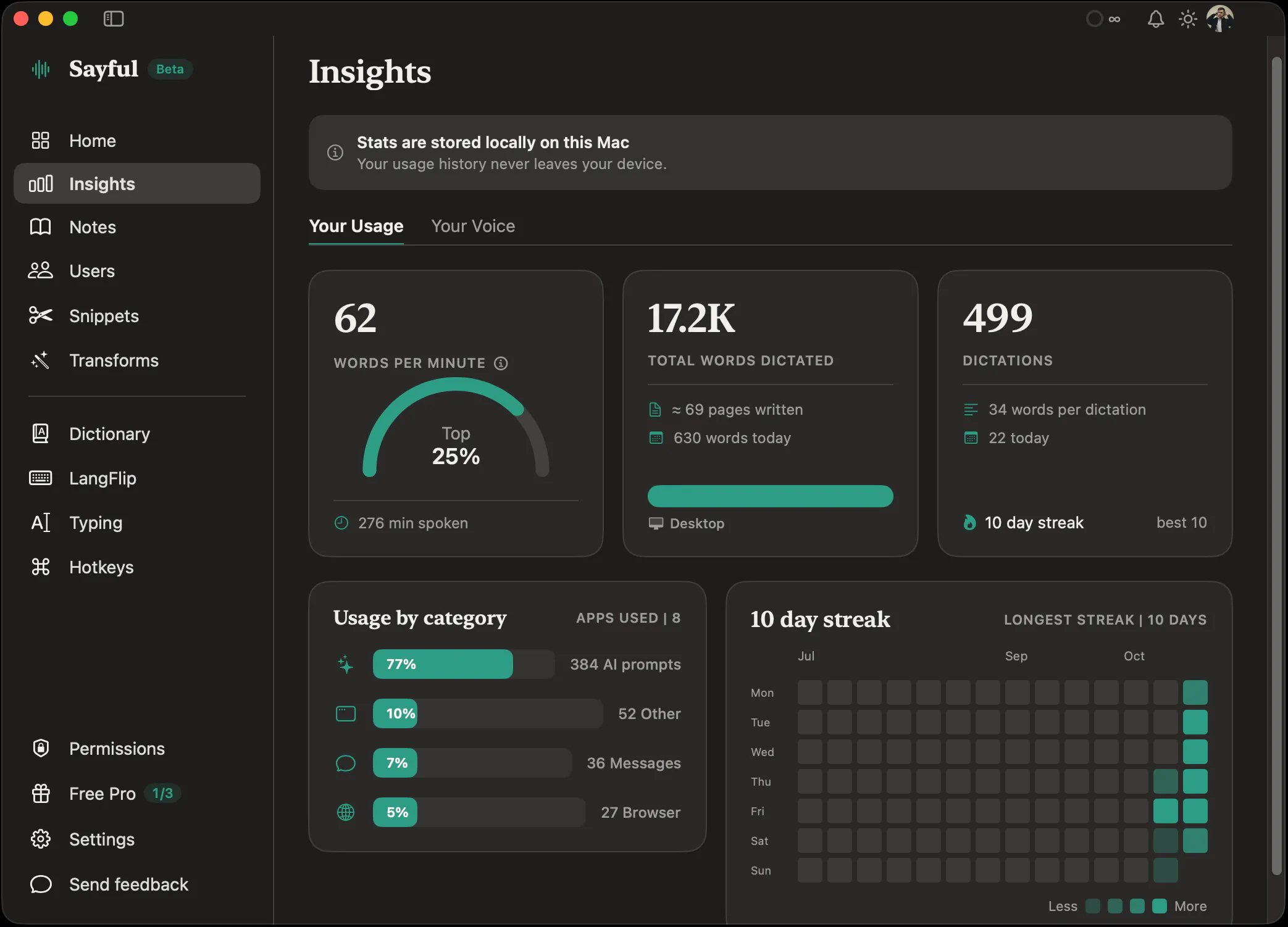Click the infinity usage indicator
1288x927 pixels.
[x=1104, y=19]
